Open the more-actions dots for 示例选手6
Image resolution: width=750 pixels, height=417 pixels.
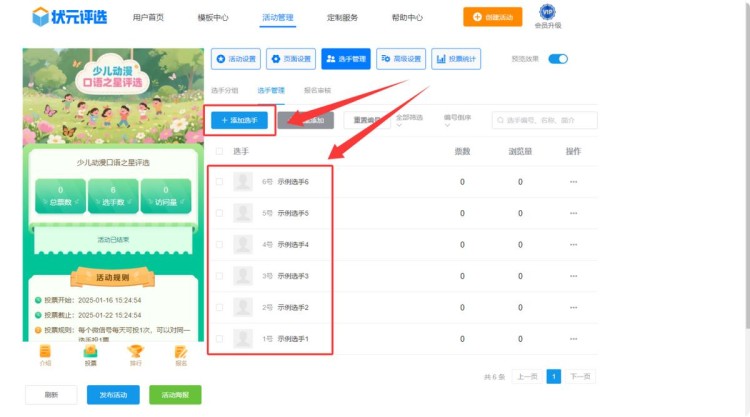pyautogui.click(x=573, y=182)
